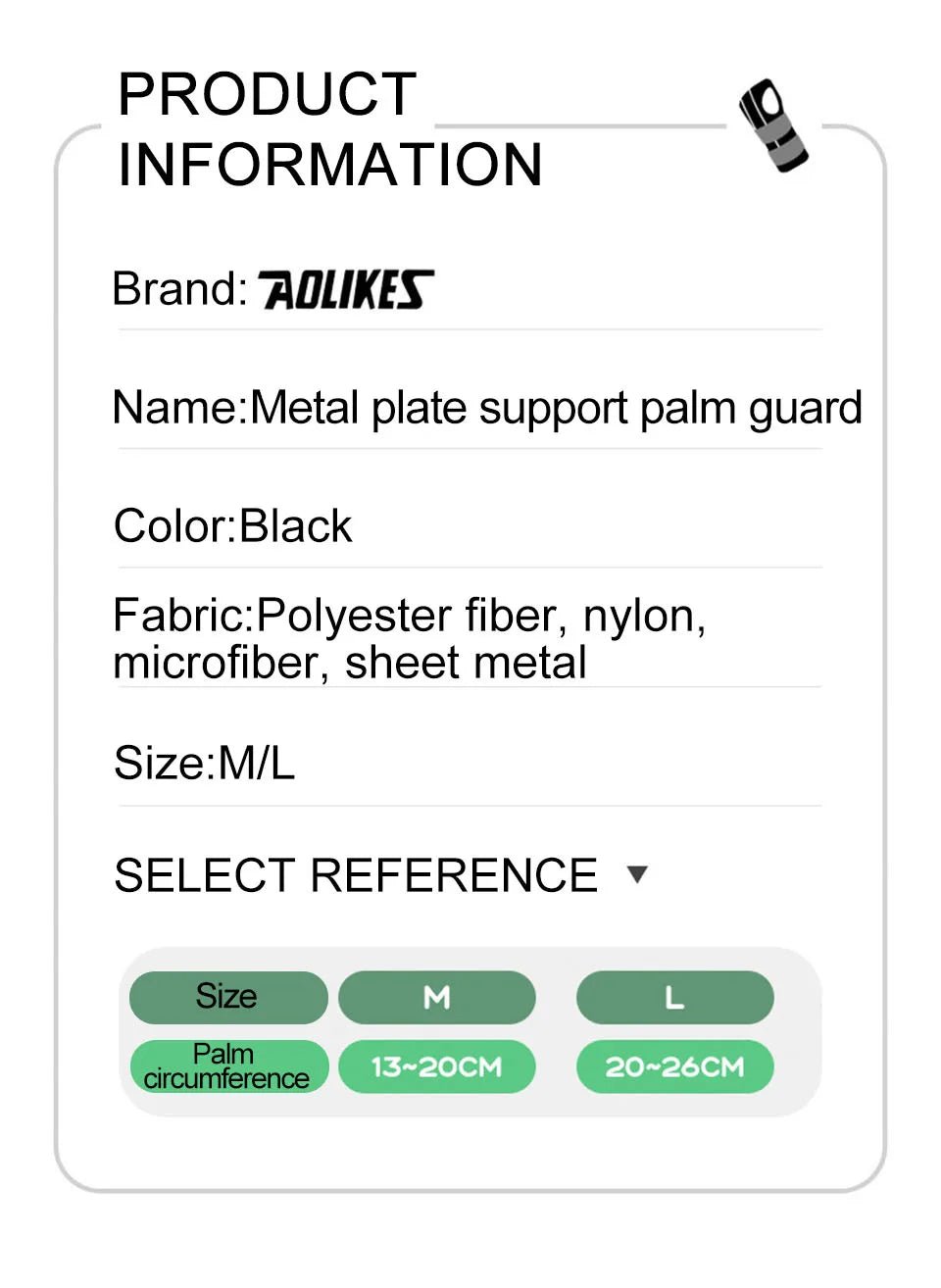Click the Color:Black row
This screenshot has width=941, height=1288.
click(x=233, y=526)
